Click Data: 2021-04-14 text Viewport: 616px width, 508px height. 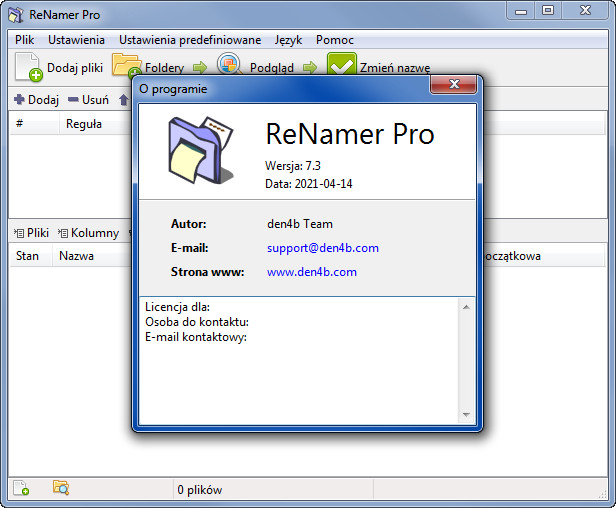308,184
